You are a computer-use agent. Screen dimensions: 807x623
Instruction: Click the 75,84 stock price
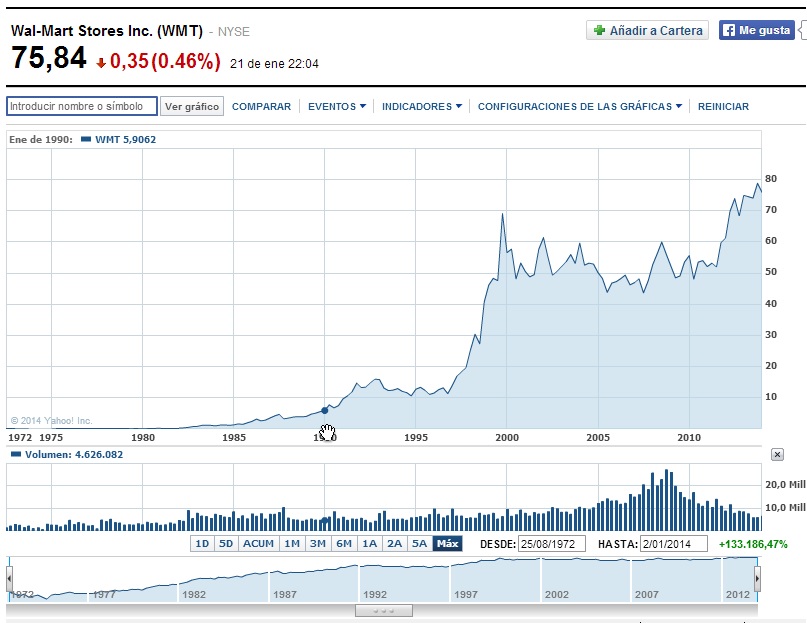click(x=49, y=58)
